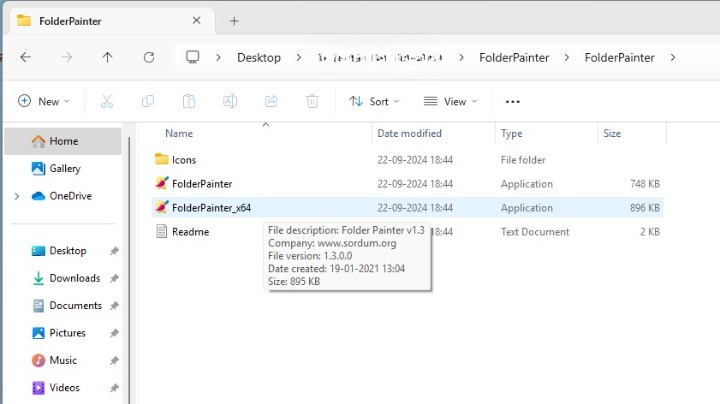This screenshot has height=404, width=720.
Task: Paste using the clipboard toolbar icon
Action: 189,101
